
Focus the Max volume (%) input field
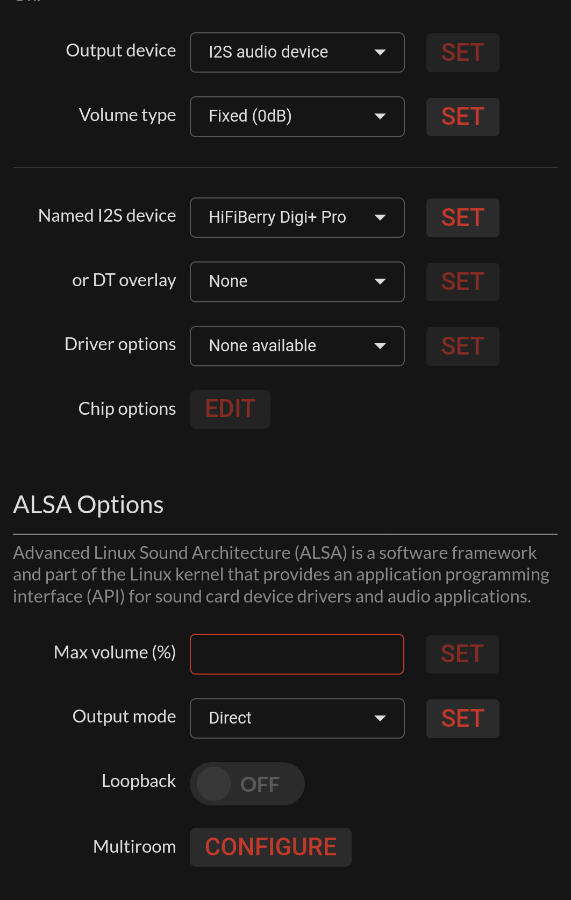297,654
